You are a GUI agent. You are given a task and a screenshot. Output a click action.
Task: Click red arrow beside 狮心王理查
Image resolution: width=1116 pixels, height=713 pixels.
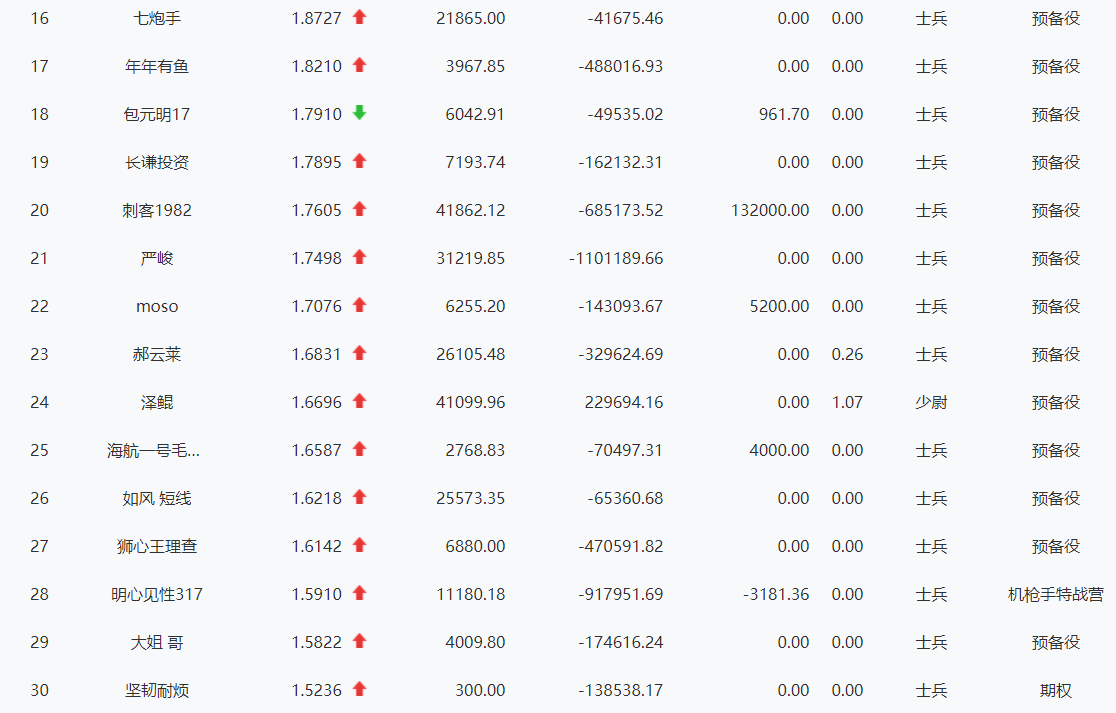pos(360,546)
